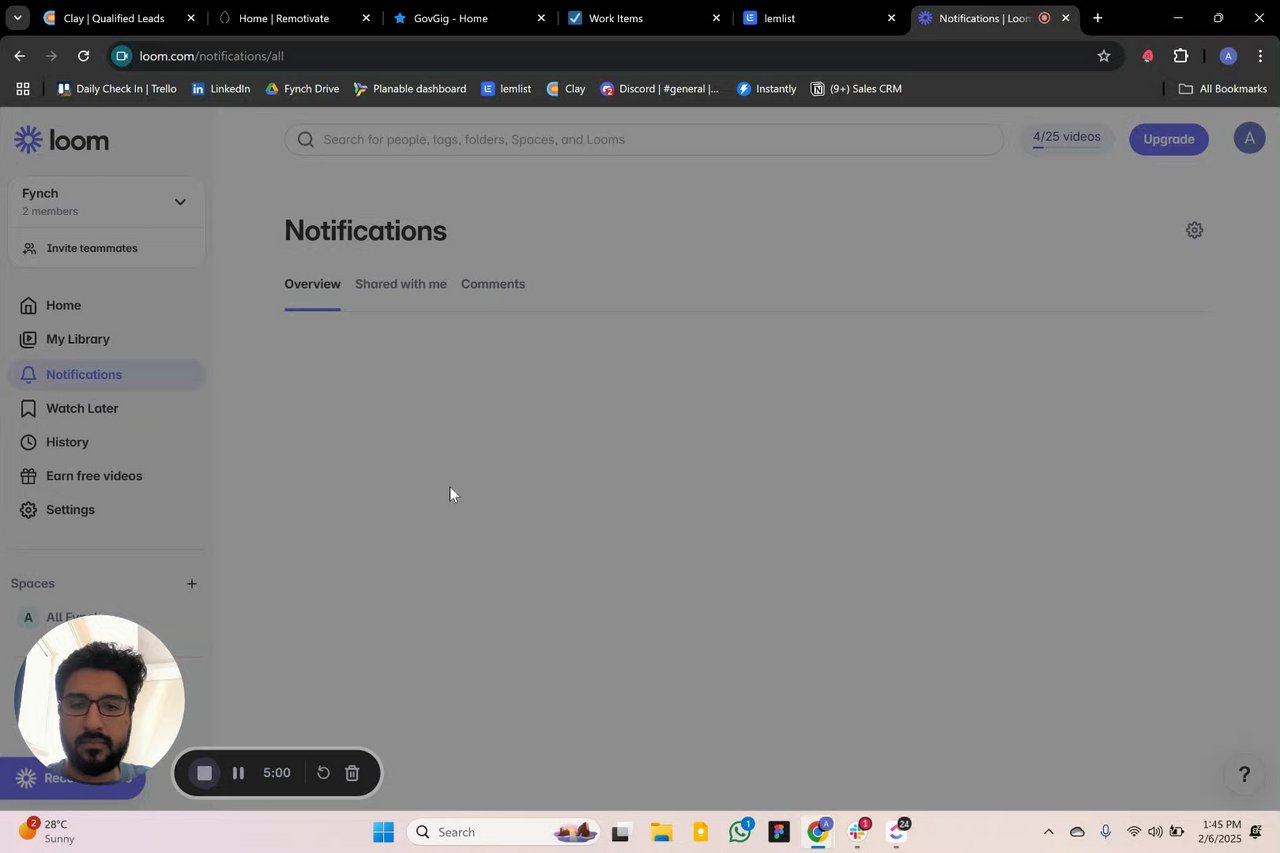Open Sales CRM Notion bookmark
The image size is (1280, 853).
tap(856, 89)
